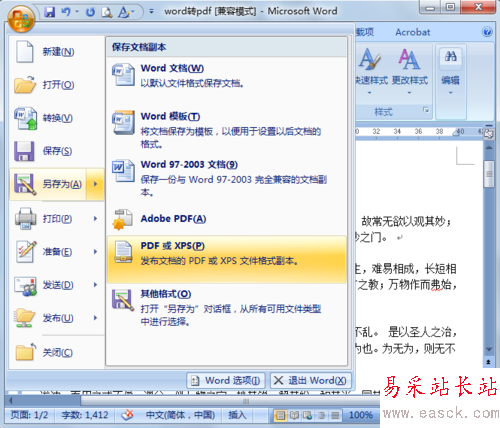This screenshot has width=500, height=428.
Task: Open the Word help question mark icon
Action: tap(487, 32)
